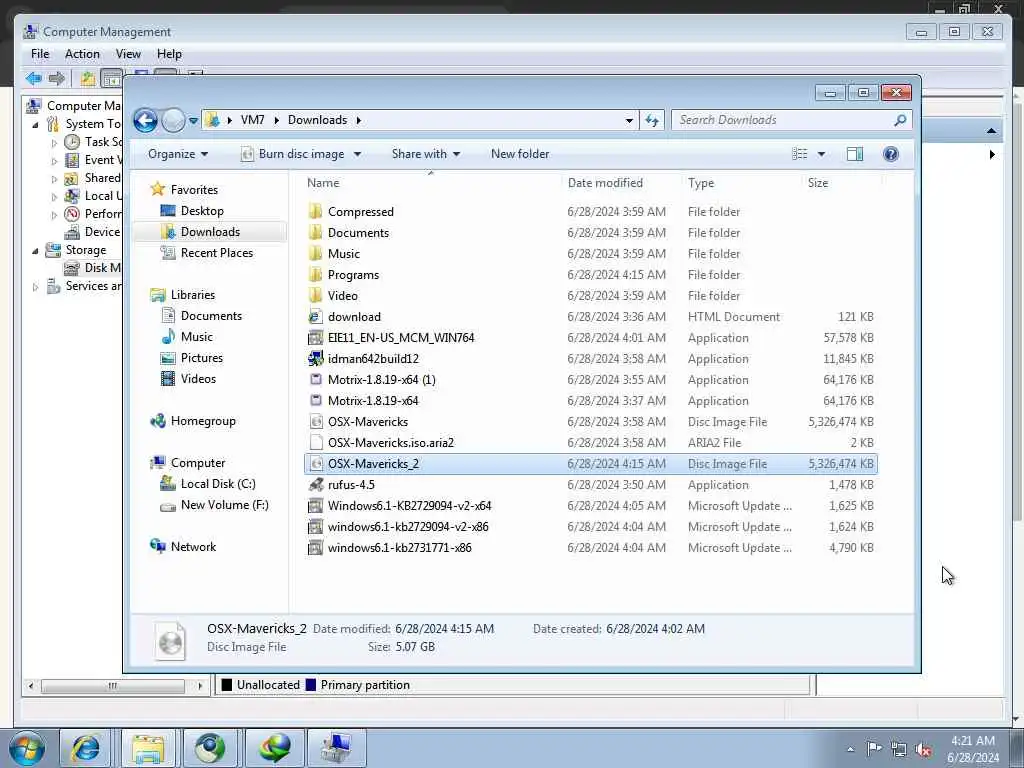Toggle the preview pane icon
Image resolution: width=1024 pixels, height=768 pixels.
[x=855, y=154]
